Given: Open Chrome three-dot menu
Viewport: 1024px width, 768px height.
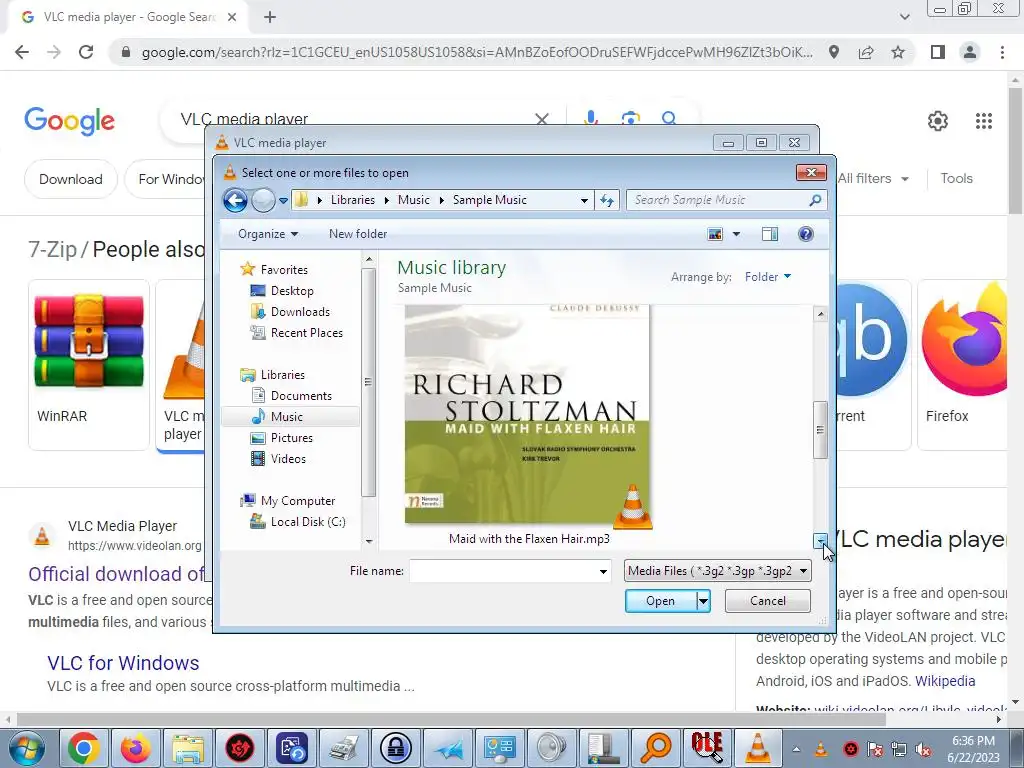Looking at the screenshot, I should pyautogui.click(x=1002, y=52).
